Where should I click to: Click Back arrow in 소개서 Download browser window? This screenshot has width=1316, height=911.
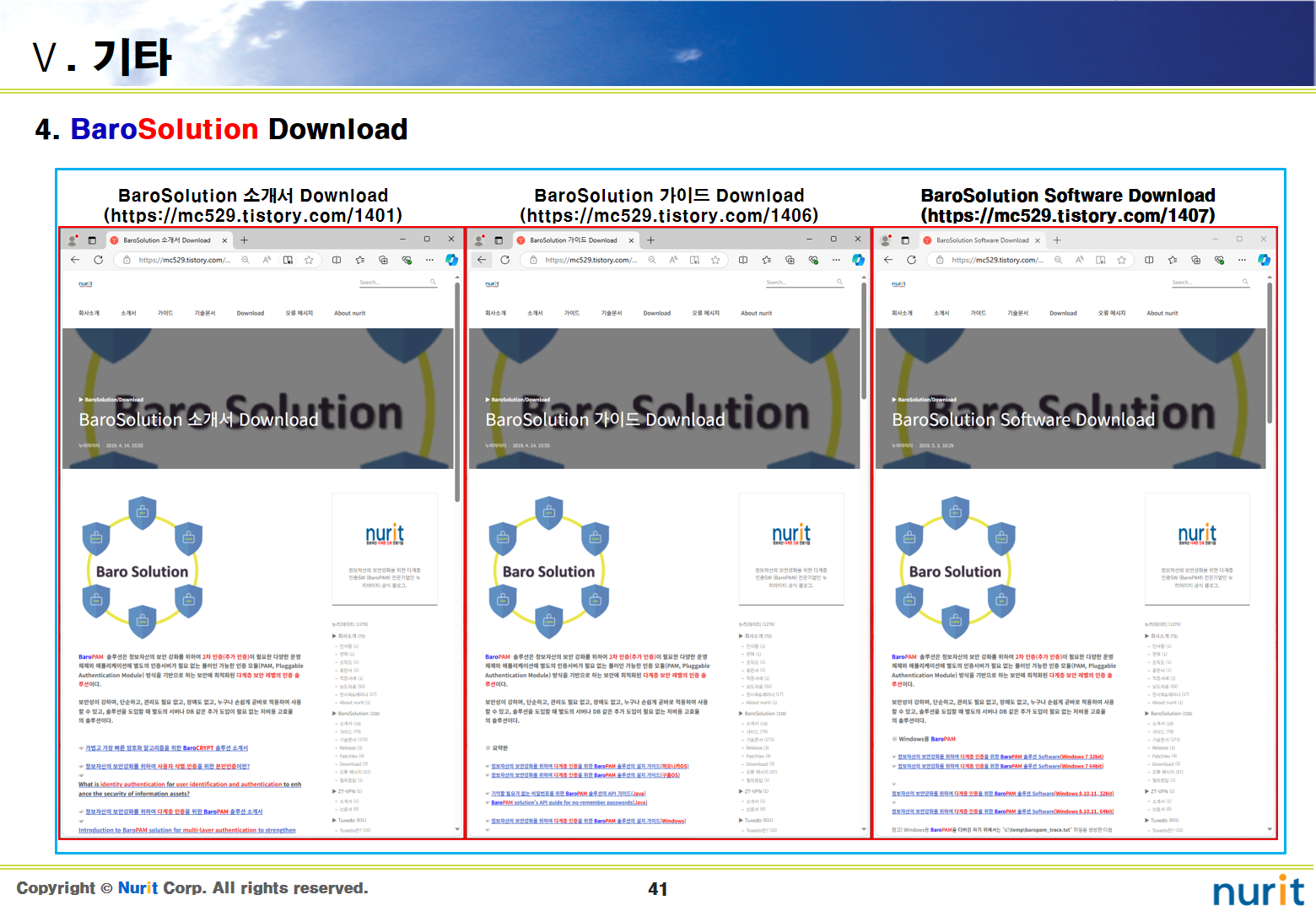click(75, 260)
